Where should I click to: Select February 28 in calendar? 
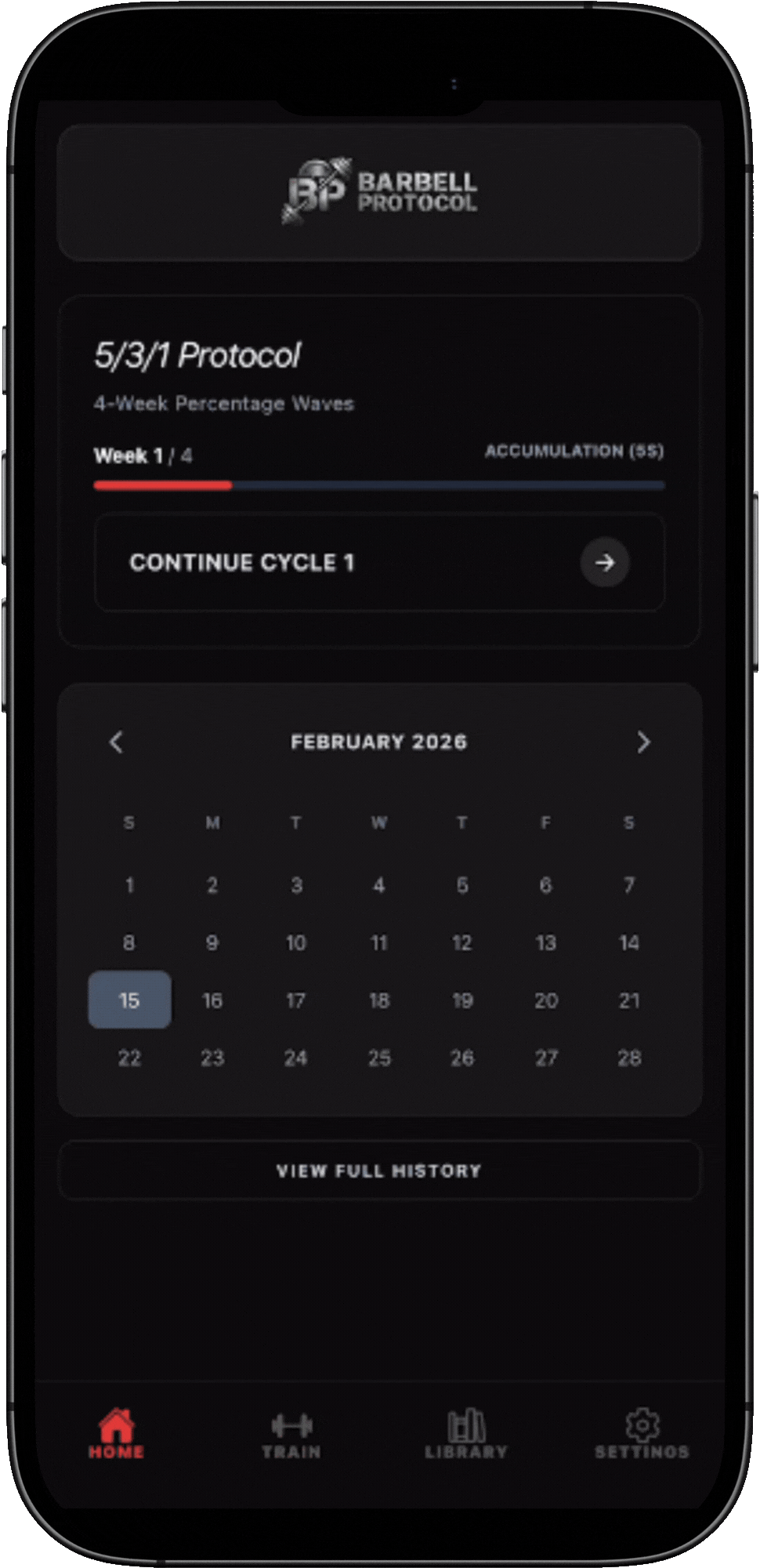(x=629, y=1058)
